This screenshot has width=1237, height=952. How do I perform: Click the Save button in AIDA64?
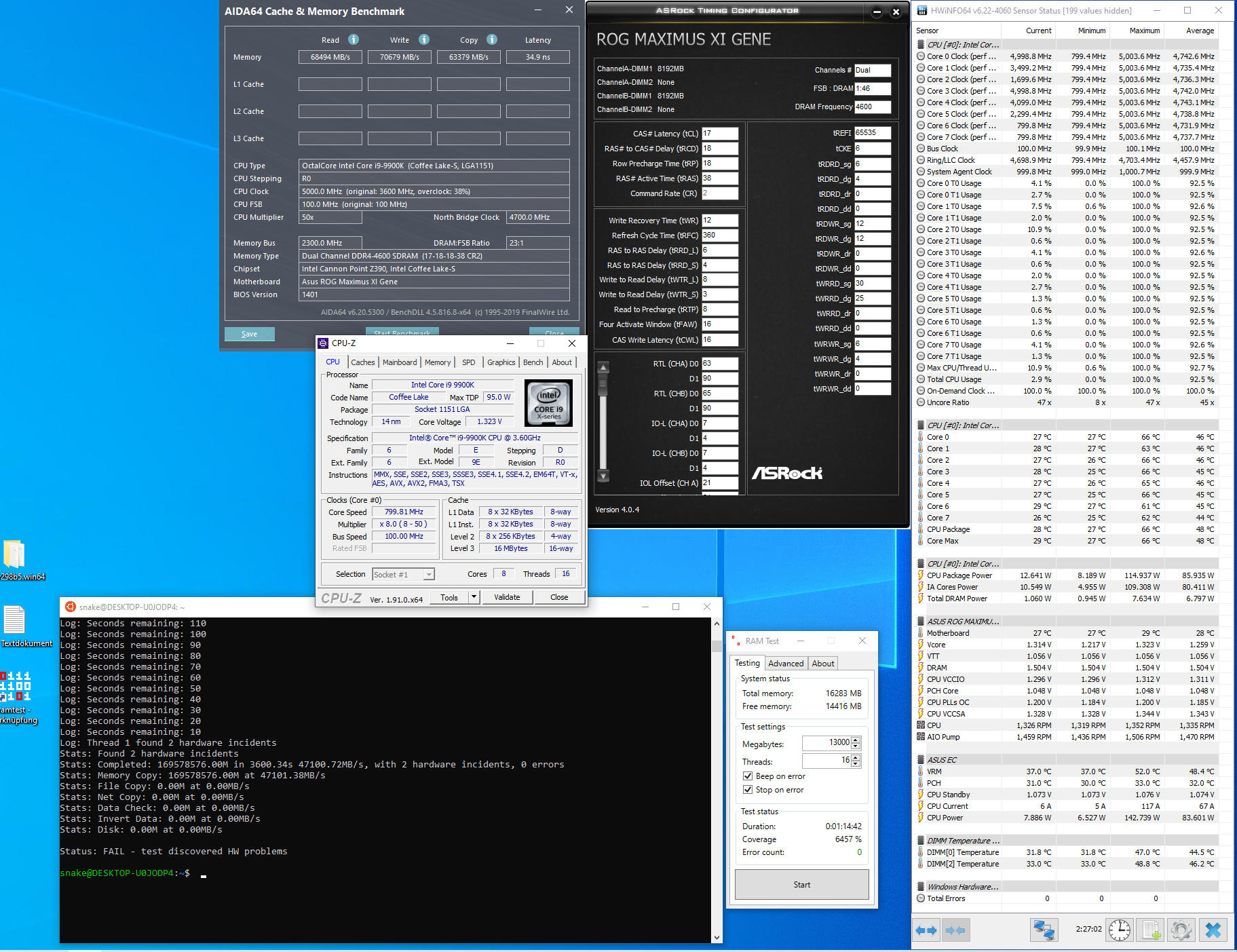coord(250,334)
